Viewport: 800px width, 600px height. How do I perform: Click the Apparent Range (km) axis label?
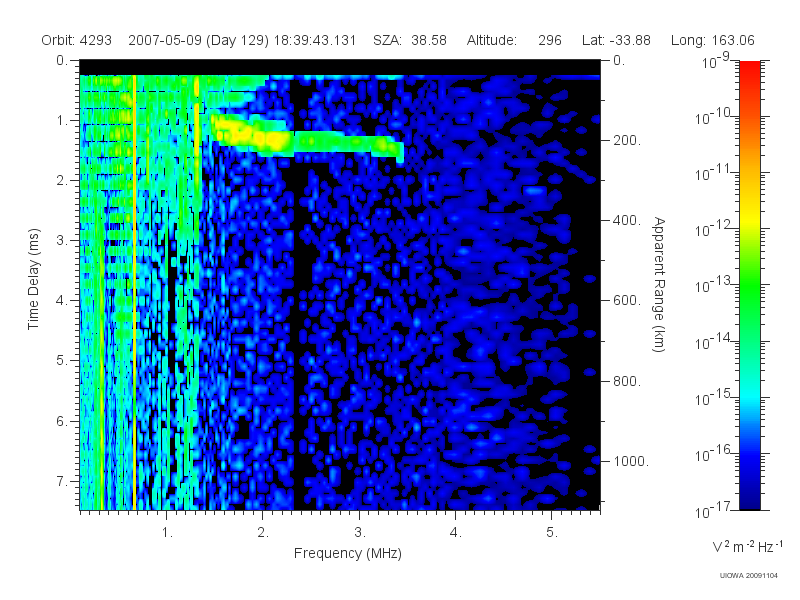659,284
